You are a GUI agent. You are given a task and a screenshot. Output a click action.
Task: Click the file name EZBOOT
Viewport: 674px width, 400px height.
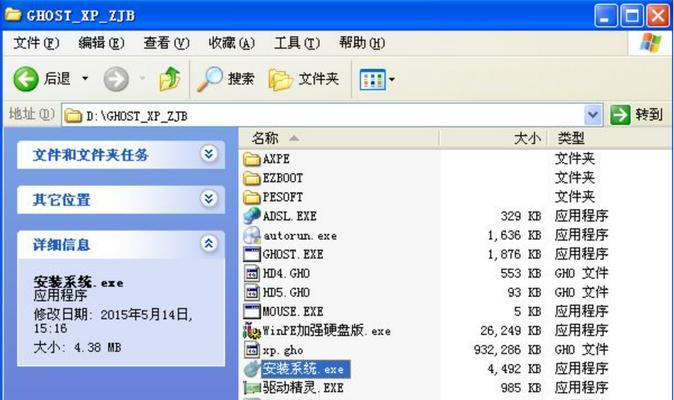[282, 178]
